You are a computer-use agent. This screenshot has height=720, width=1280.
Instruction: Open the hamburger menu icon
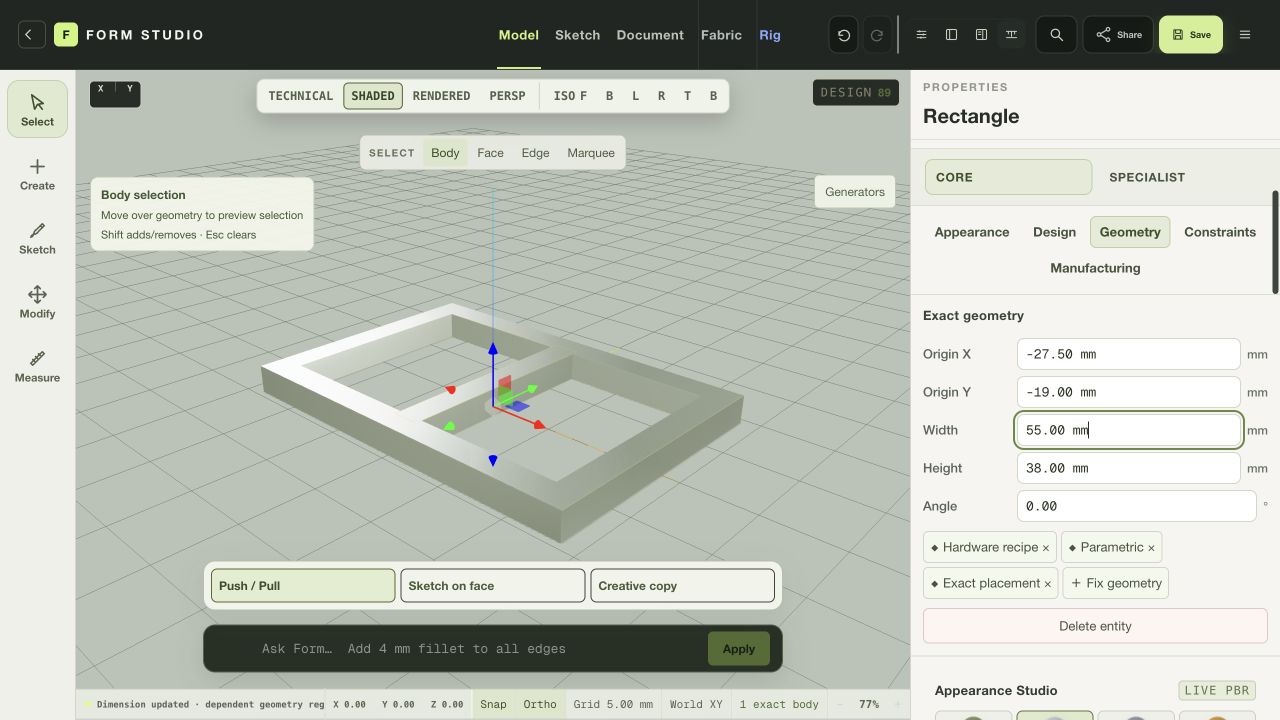click(x=1245, y=35)
